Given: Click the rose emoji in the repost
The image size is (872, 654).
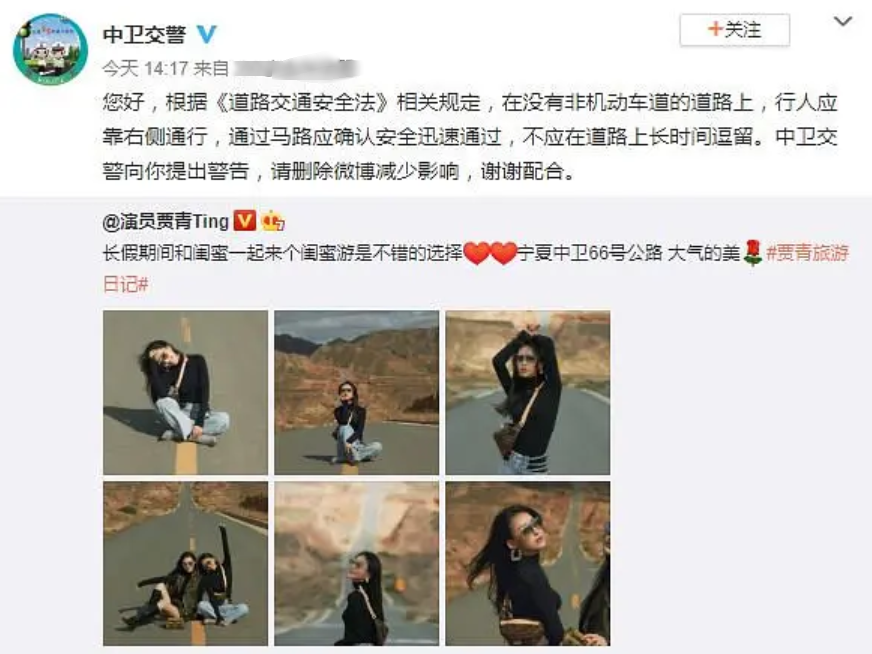Looking at the screenshot, I should coord(752,253).
